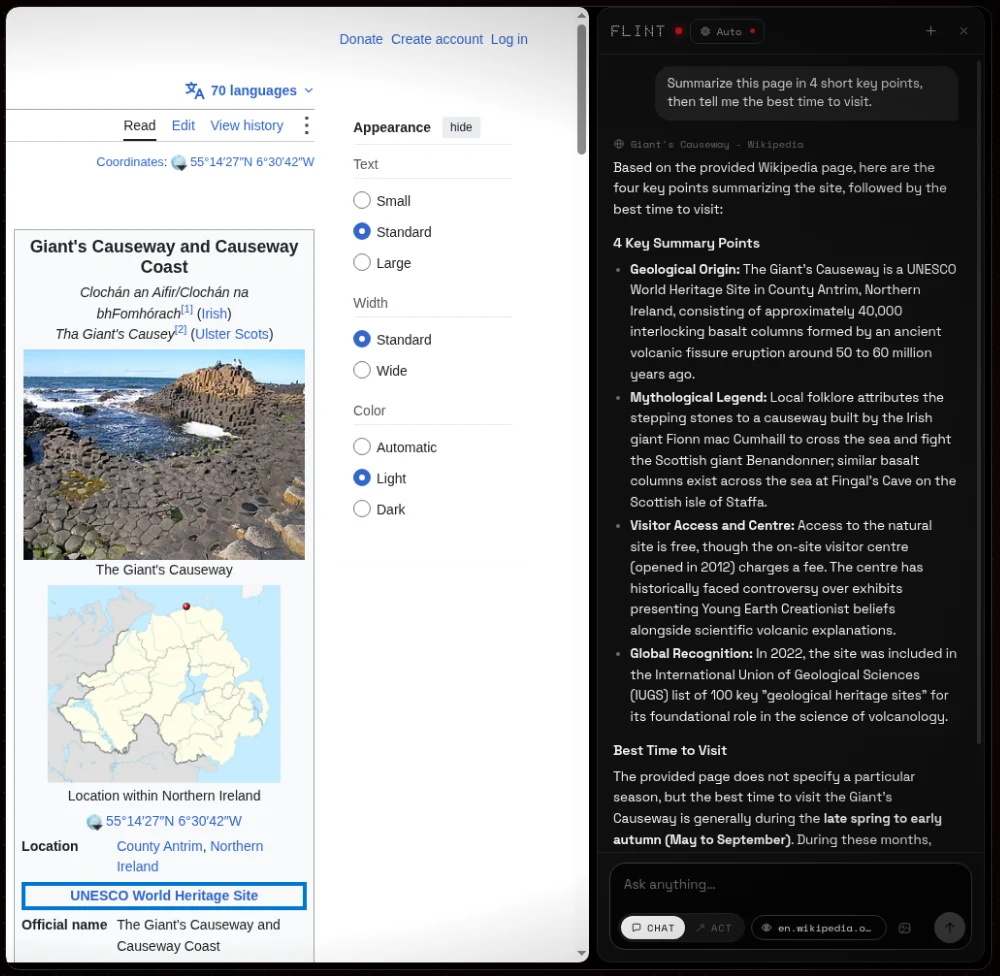Click the globe icon under the Northern Ireland map

click(94, 822)
